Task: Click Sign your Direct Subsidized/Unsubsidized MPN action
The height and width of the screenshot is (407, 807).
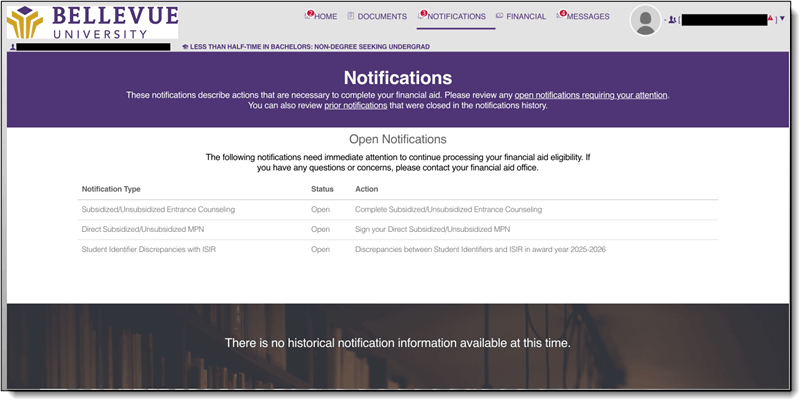Action: [x=432, y=229]
